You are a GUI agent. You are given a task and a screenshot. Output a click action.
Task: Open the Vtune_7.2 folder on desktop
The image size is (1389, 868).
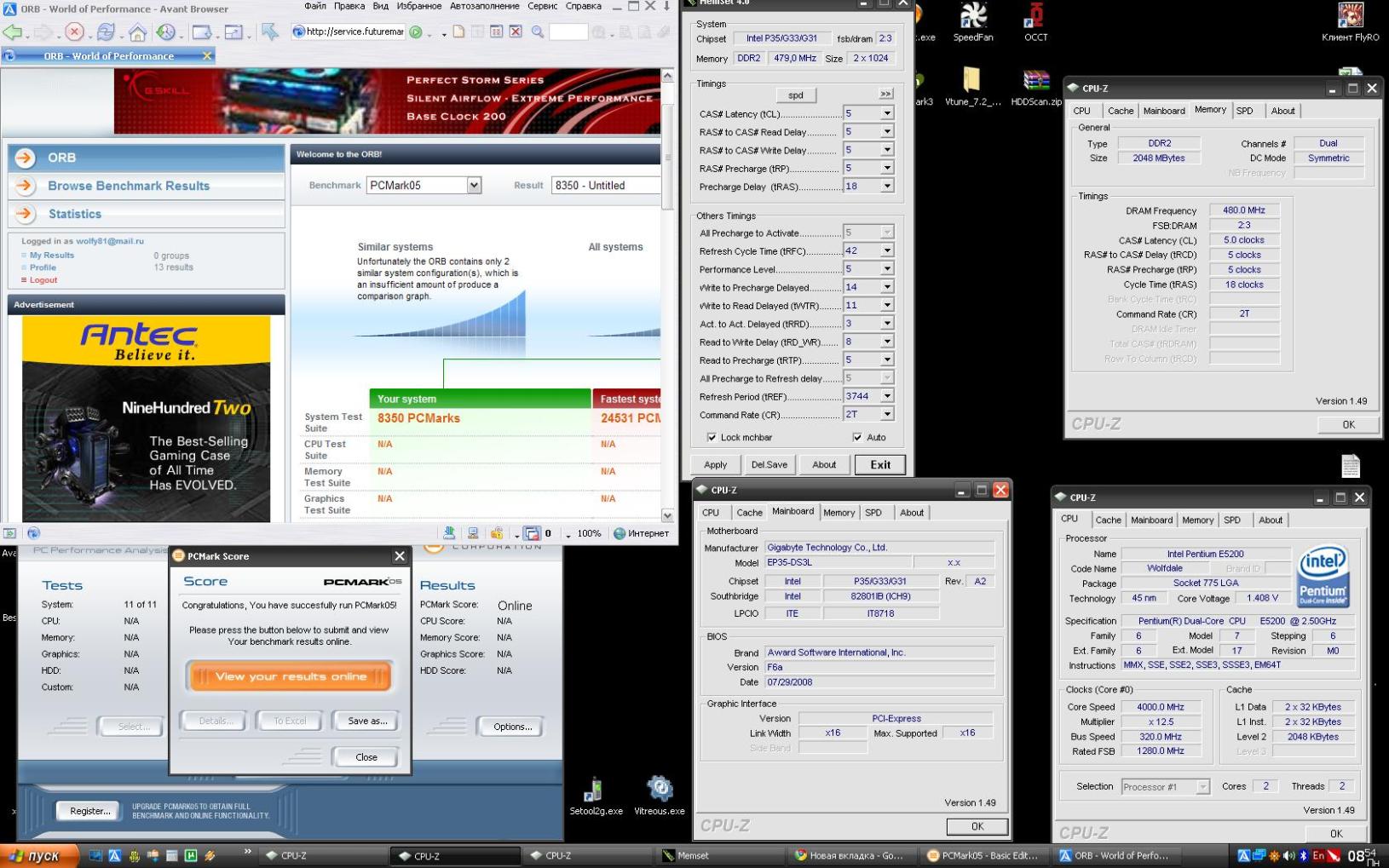(972, 89)
